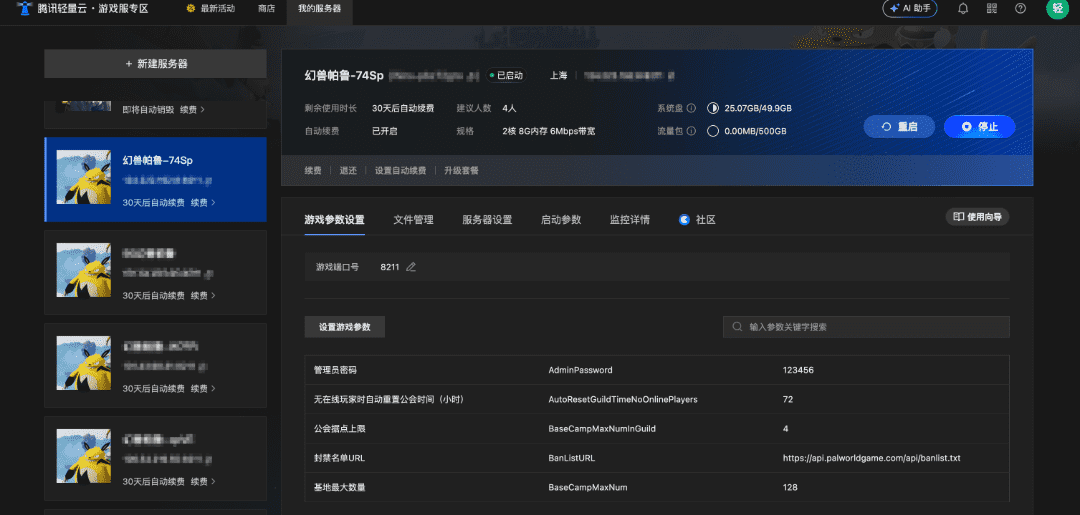This screenshot has width=1080, height=515.
Task: Click 设置游戏参数 button
Action: (344, 327)
